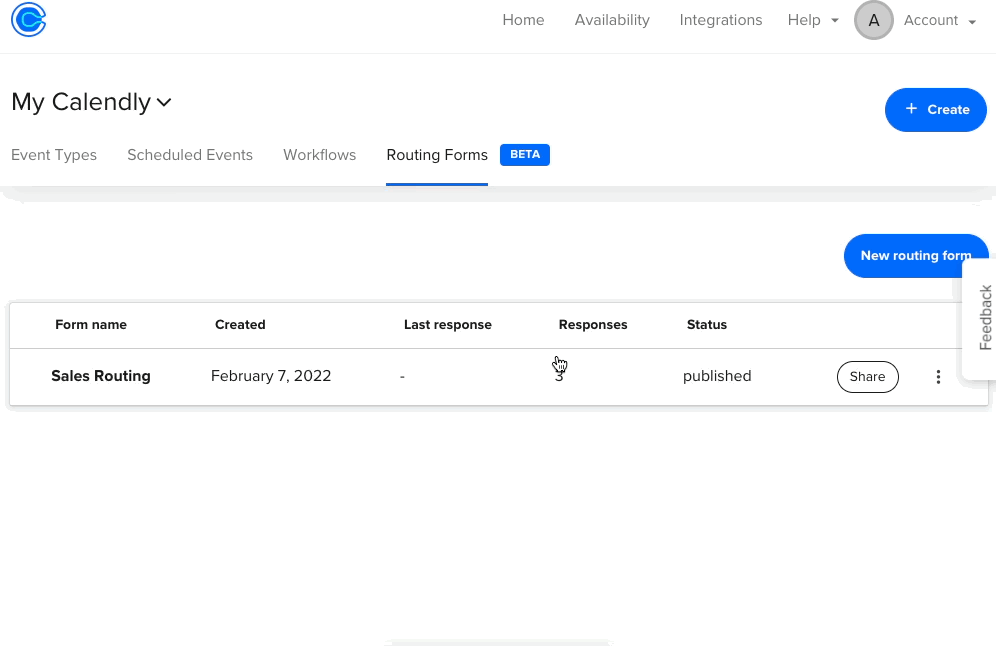Click the Responses column header
This screenshot has width=996, height=646.
[593, 325]
